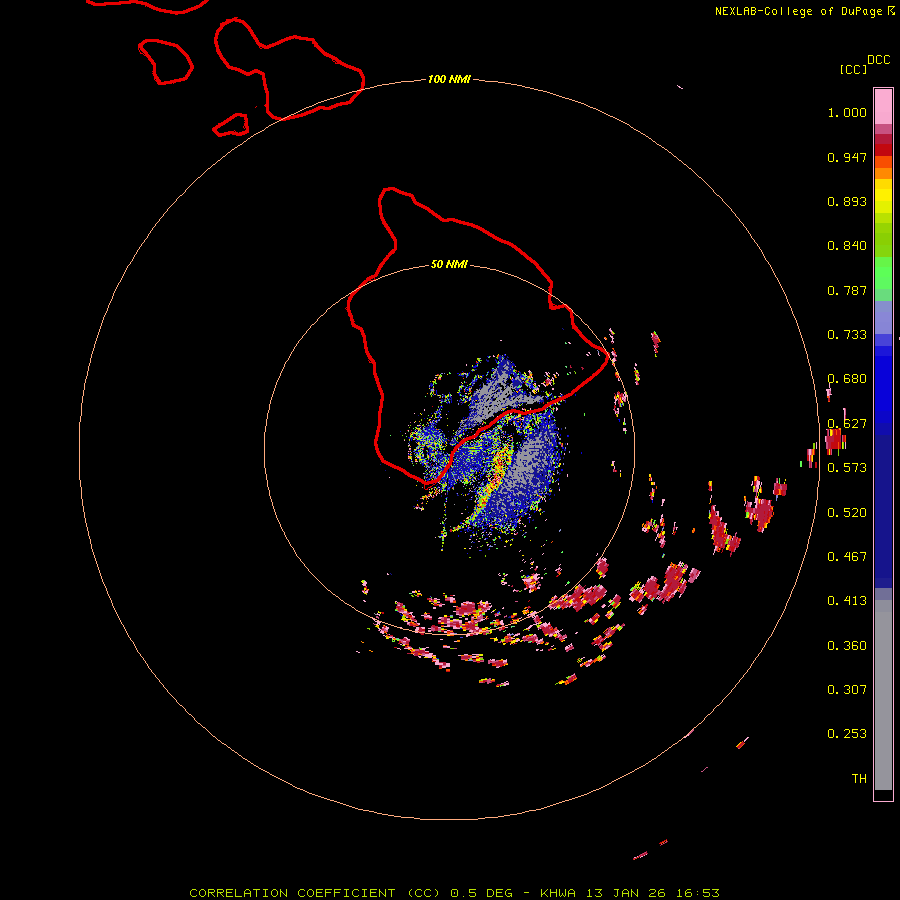Click the 0.893 scale value
Image resolution: width=900 pixels, height=900 pixels.
pyautogui.click(x=847, y=201)
